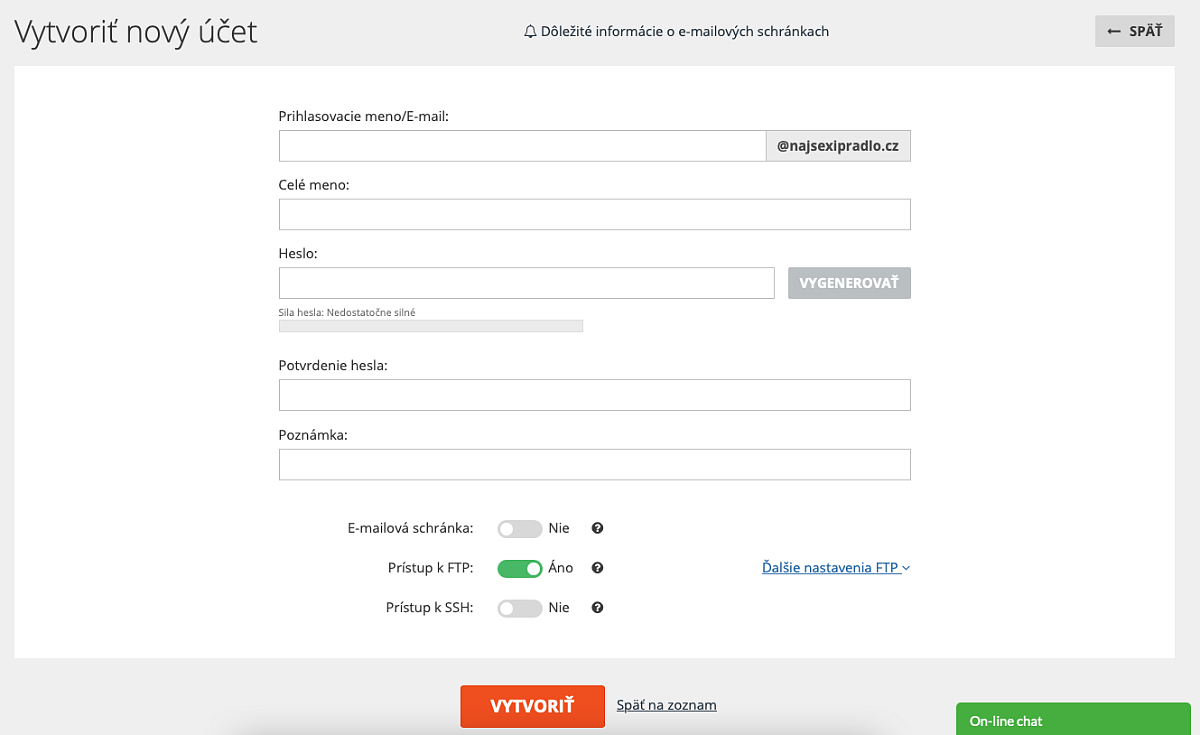Click the bell icon beside Dôležité informácie
Image resolution: width=1200 pixels, height=735 pixels.
tap(530, 31)
